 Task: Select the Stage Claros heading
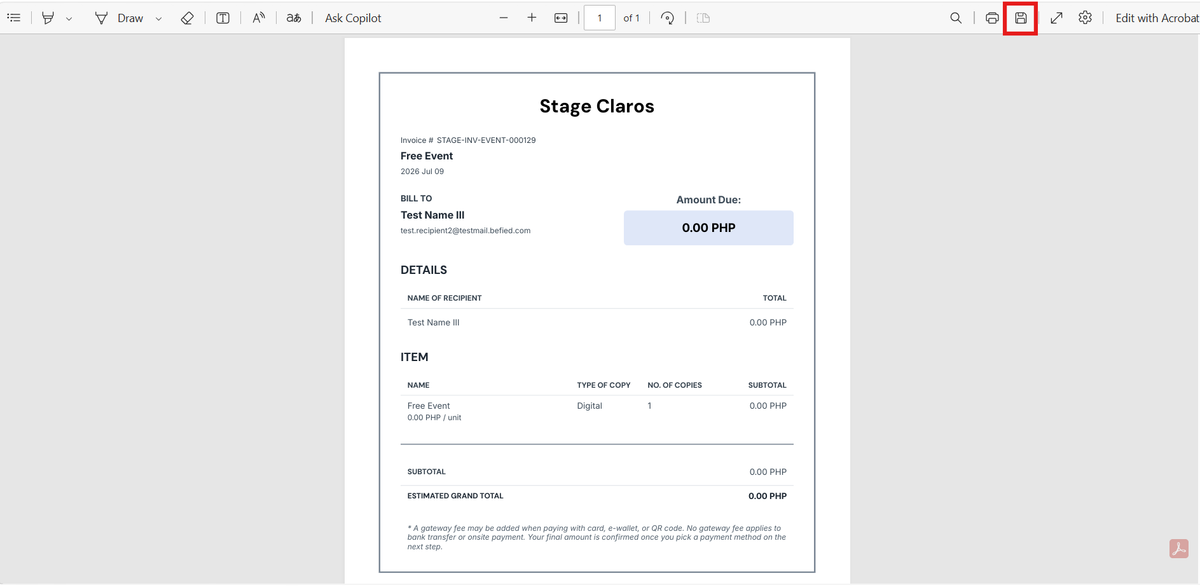pyautogui.click(x=597, y=106)
